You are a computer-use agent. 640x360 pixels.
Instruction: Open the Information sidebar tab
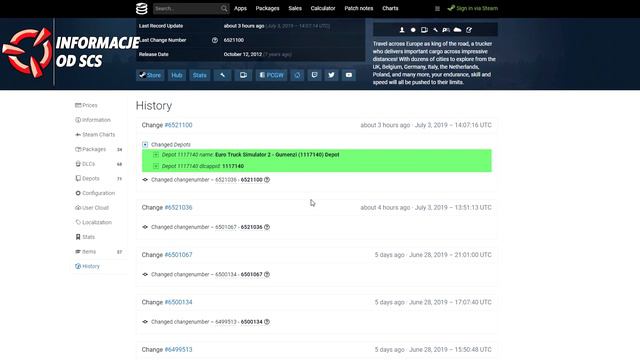[93, 120]
